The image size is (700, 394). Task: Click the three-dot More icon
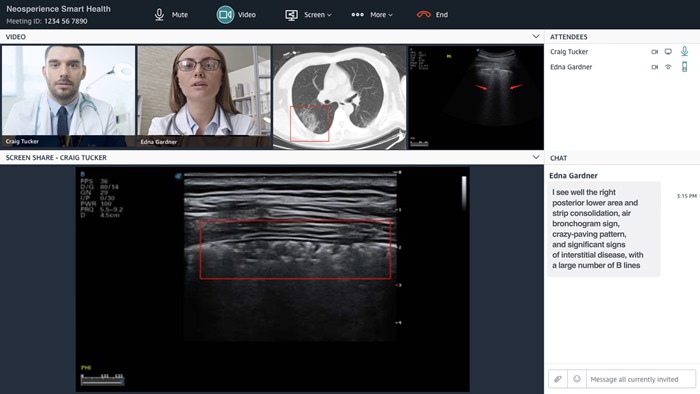358,15
